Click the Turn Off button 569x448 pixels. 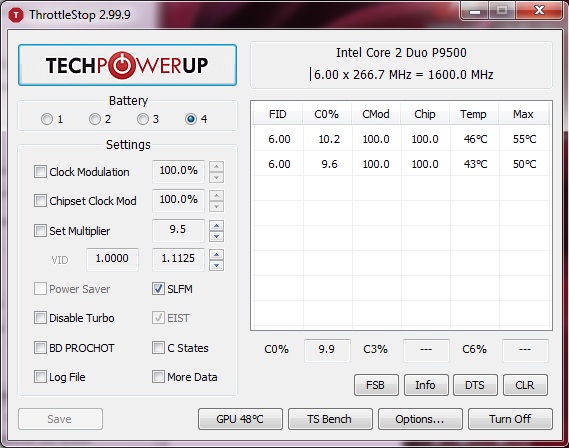[510, 419]
